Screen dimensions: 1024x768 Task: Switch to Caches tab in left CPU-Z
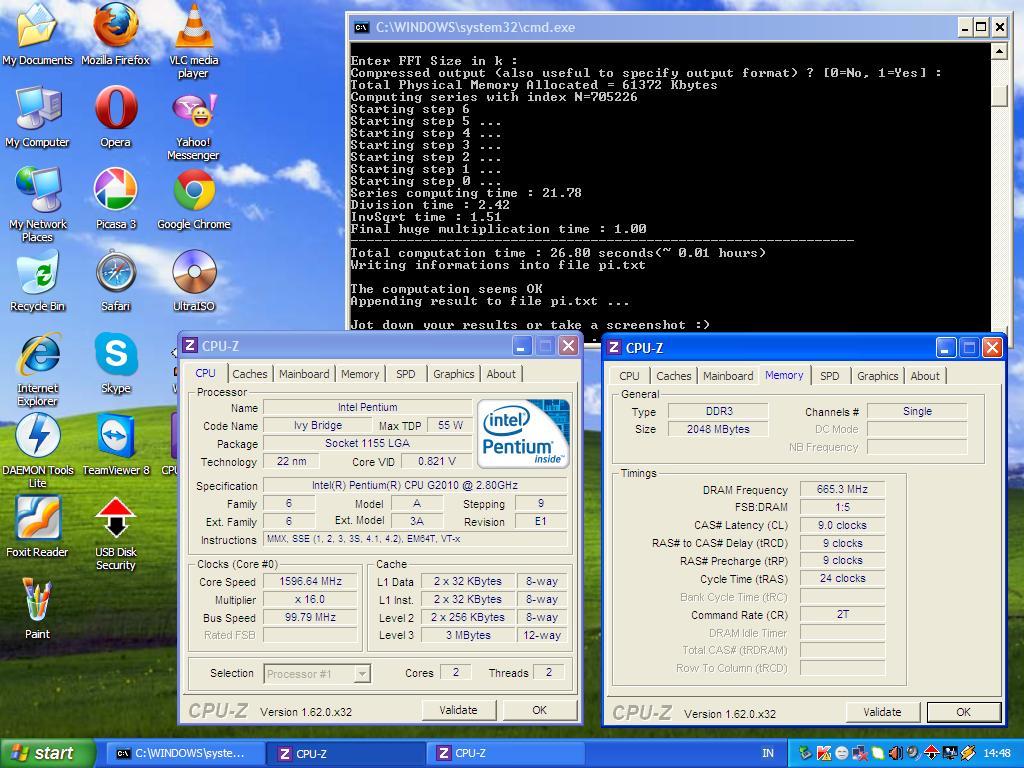click(249, 374)
